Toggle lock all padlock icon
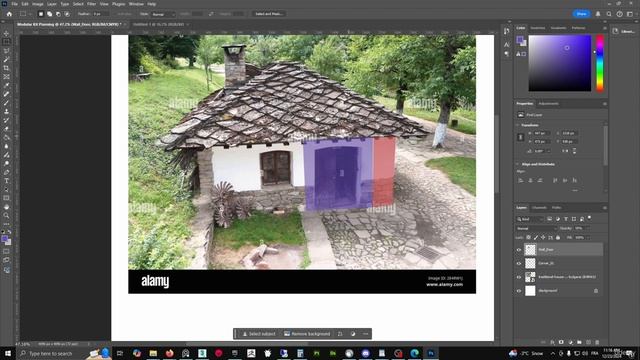Image resolution: width=640 pixels, height=360 pixels. (x=558, y=238)
